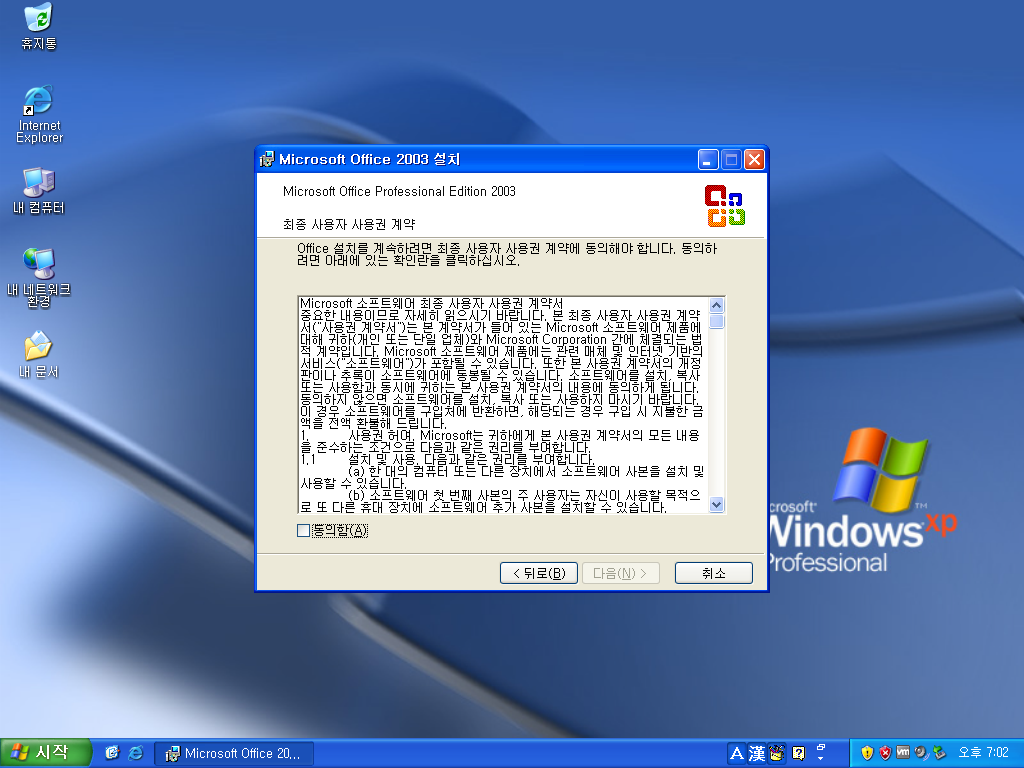Image resolution: width=1024 pixels, height=768 pixels.
Task: Click the yellow security shield tray icon
Action: point(867,753)
